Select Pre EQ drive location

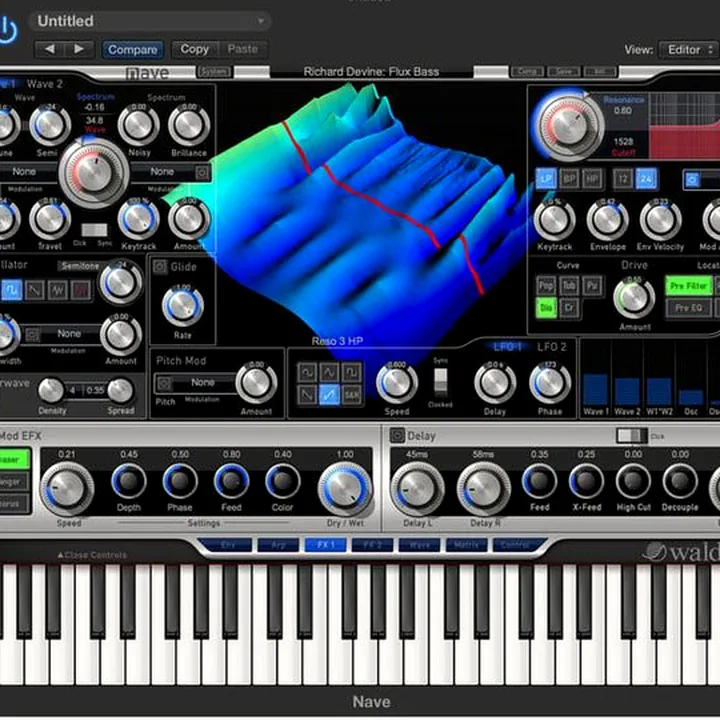click(x=688, y=308)
